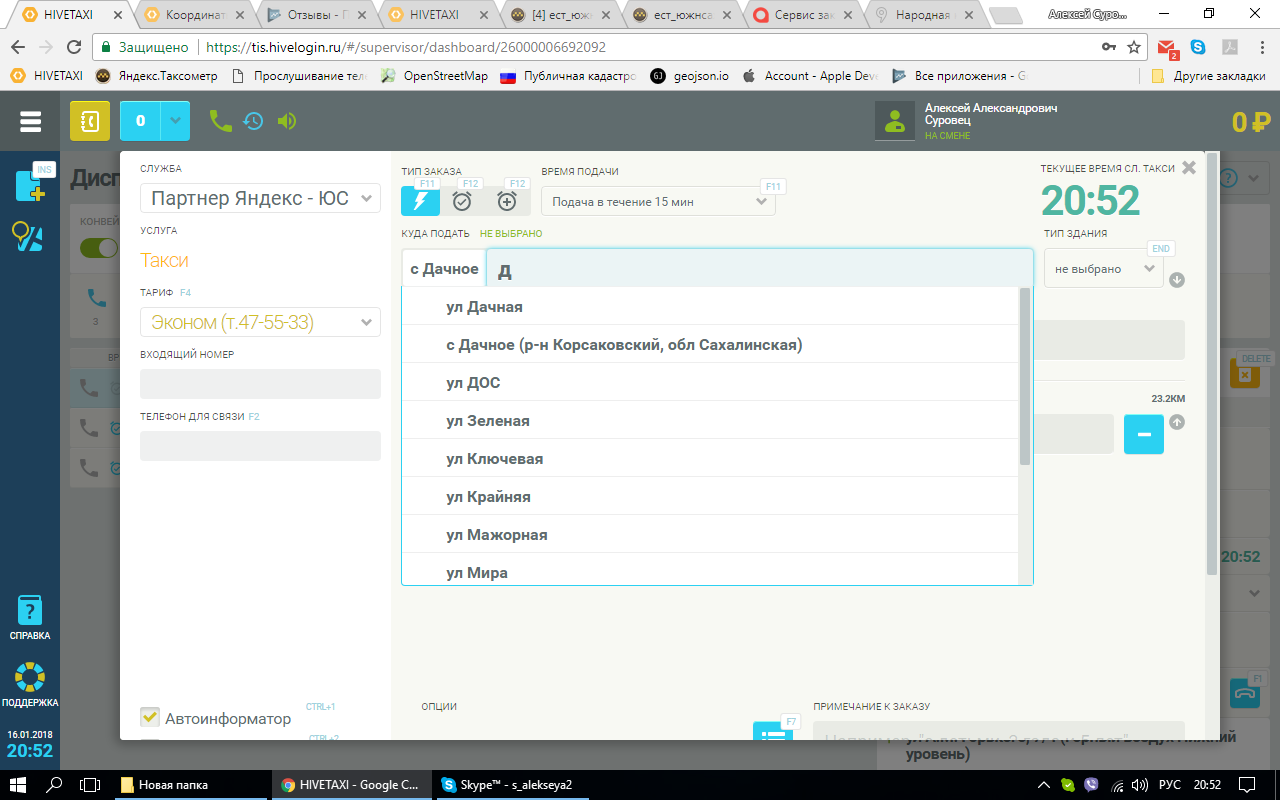The image size is (1280, 800).
Task: Open the Эконом tariff dropdown
Action: (260, 322)
